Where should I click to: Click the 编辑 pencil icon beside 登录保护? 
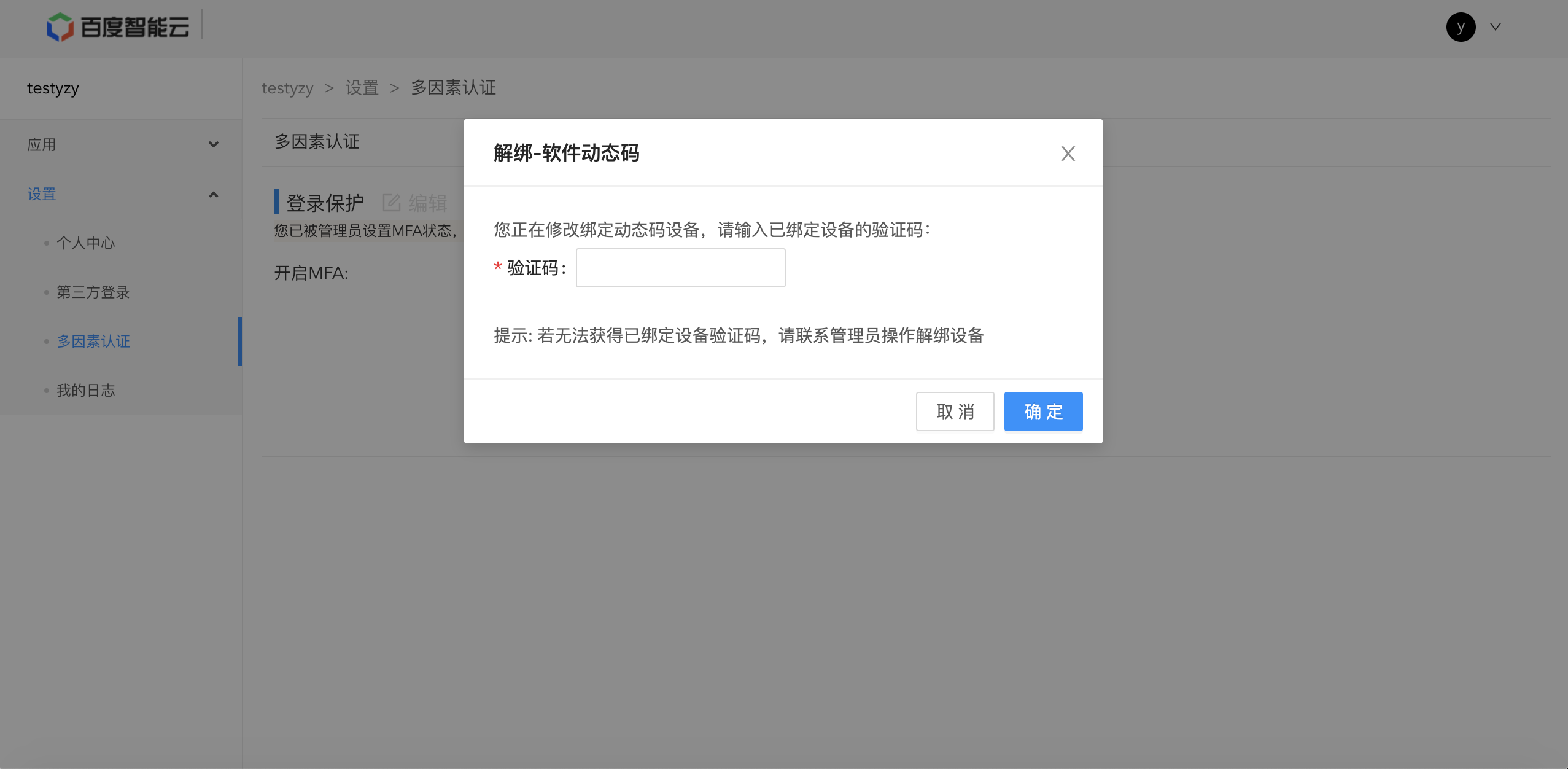(x=392, y=203)
